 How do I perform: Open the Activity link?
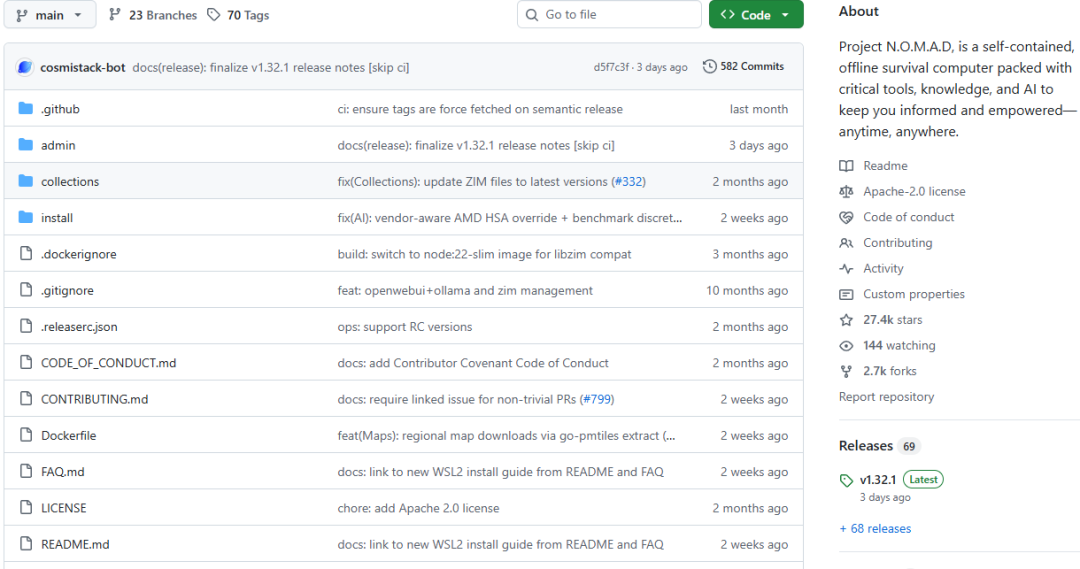tap(883, 269)
